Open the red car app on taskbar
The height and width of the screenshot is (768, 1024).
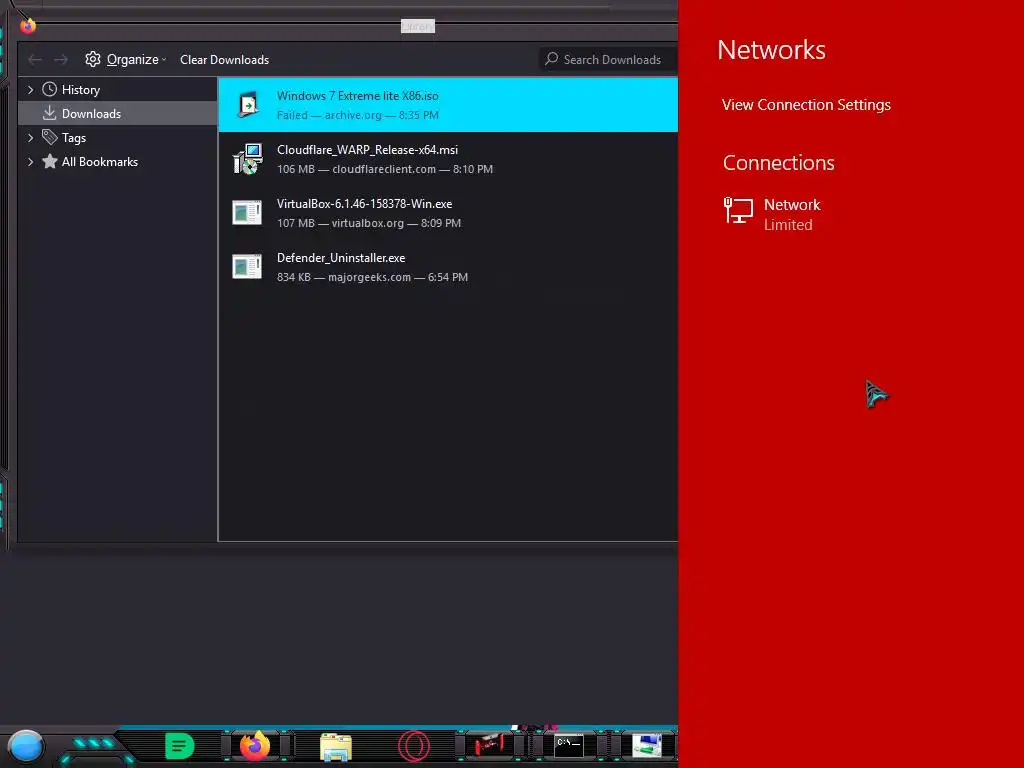pyautogui.click(x=490, y=744)
